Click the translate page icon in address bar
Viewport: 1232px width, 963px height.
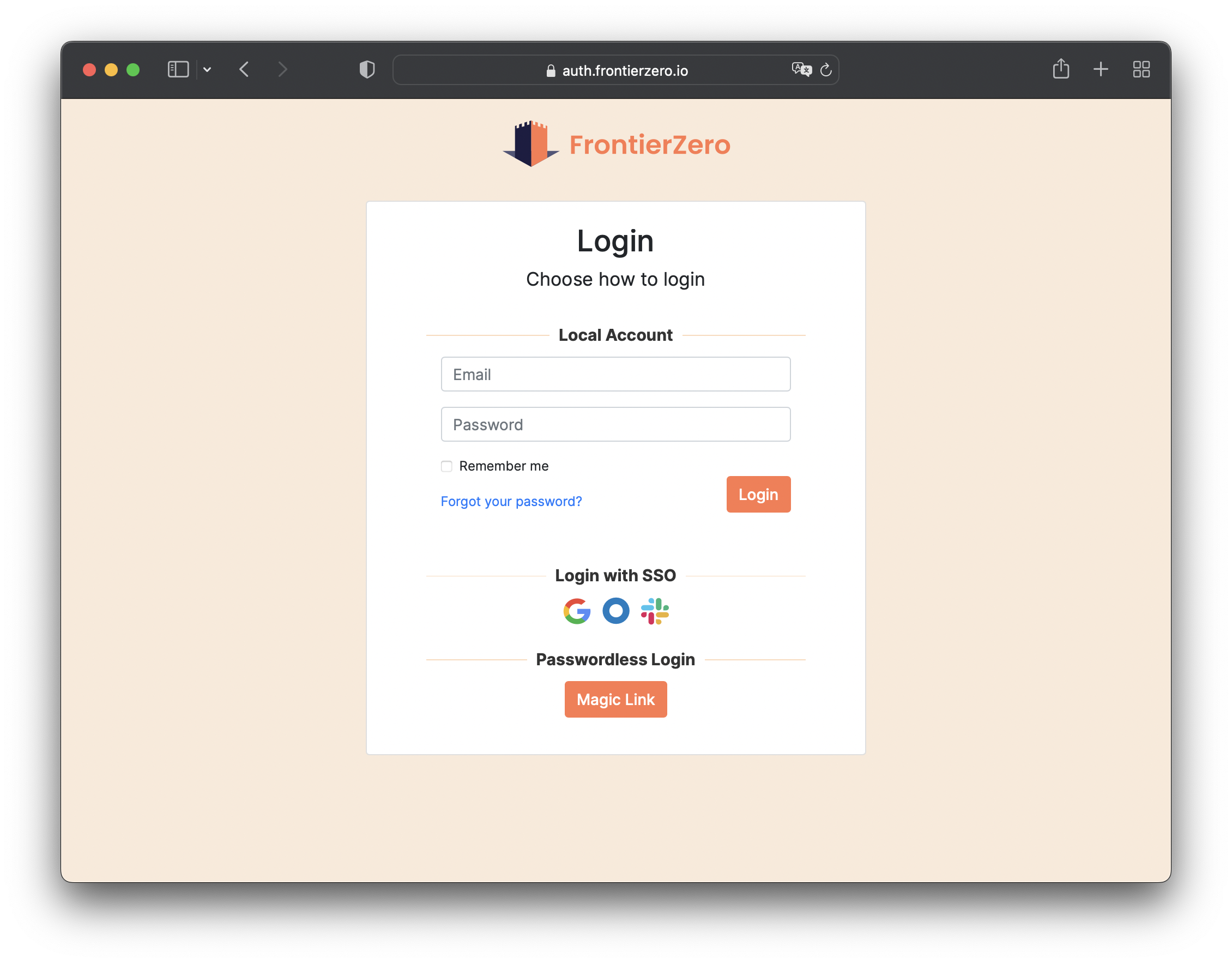pyautogui.click(x=801, y=69)
